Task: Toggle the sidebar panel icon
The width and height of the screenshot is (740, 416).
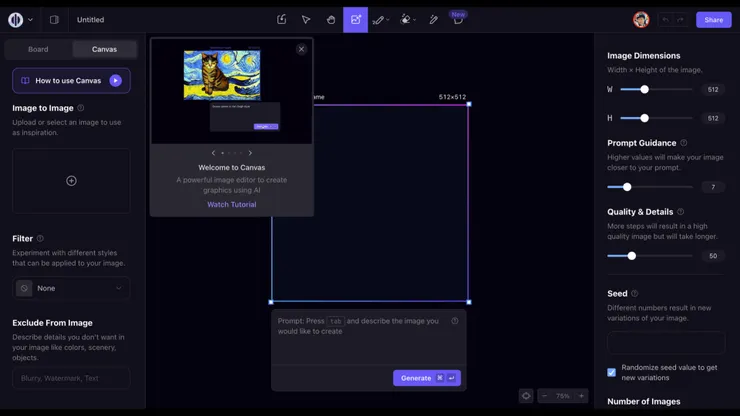Action: pyautogui.click(x=54, y=20)
